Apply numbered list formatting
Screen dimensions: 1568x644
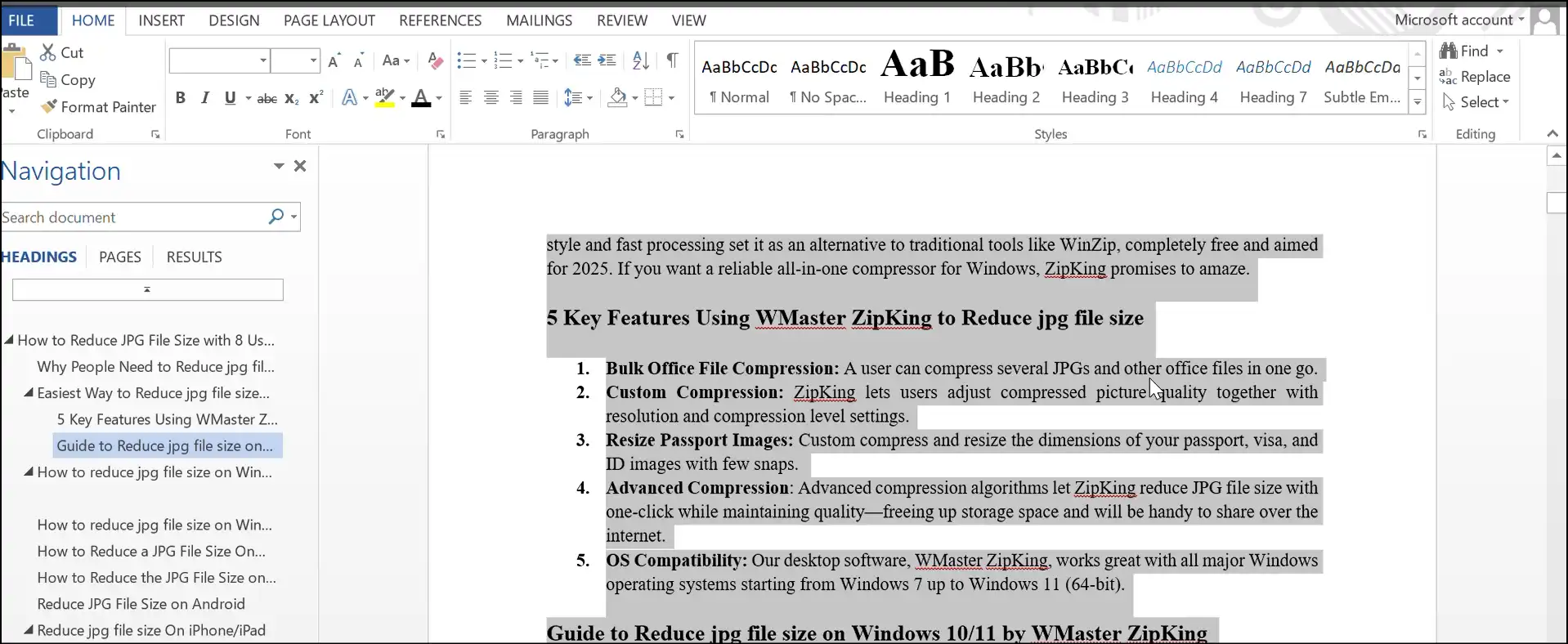click(x=503, y=60)
